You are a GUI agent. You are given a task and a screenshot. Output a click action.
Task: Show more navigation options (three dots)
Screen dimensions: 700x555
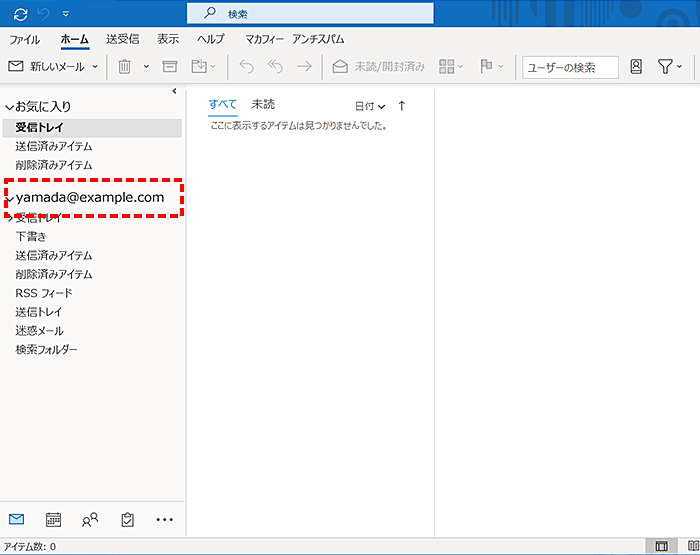[x=165, y=519]
